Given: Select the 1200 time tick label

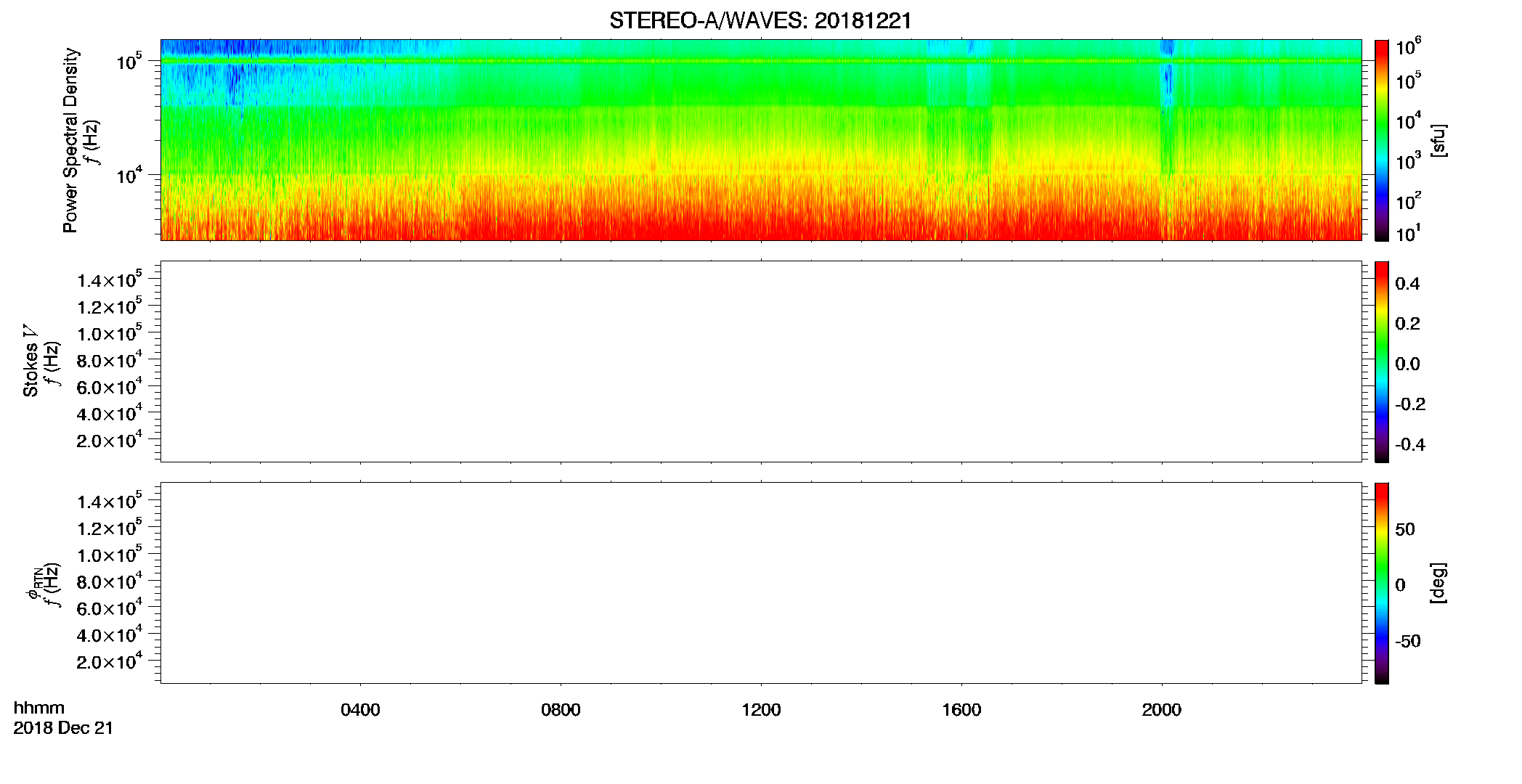Looking at the screenshot, I should 761,709.
